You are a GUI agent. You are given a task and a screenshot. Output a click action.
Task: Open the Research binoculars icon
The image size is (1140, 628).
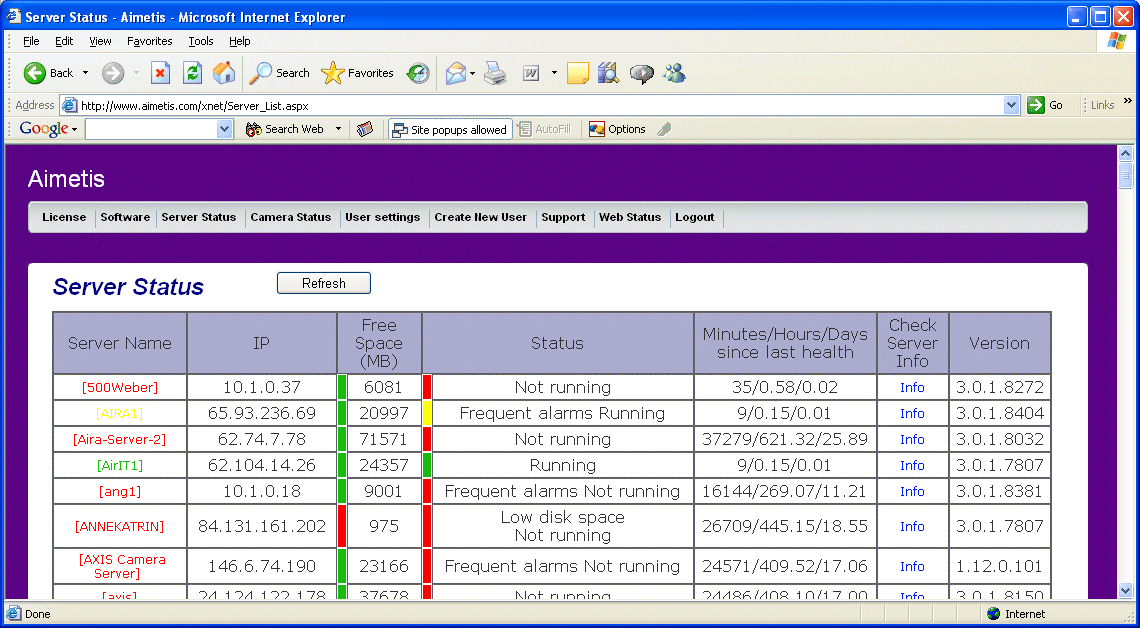(x=608, y=73)
